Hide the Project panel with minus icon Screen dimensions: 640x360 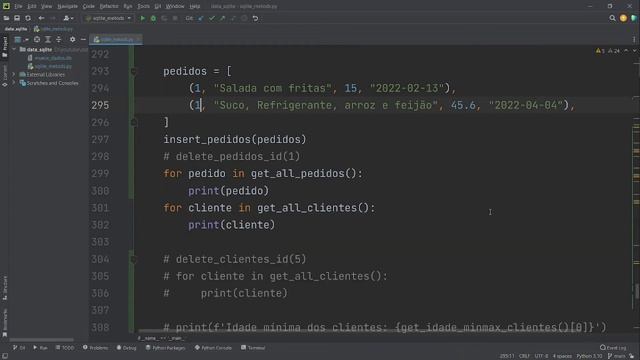[83, 40]
